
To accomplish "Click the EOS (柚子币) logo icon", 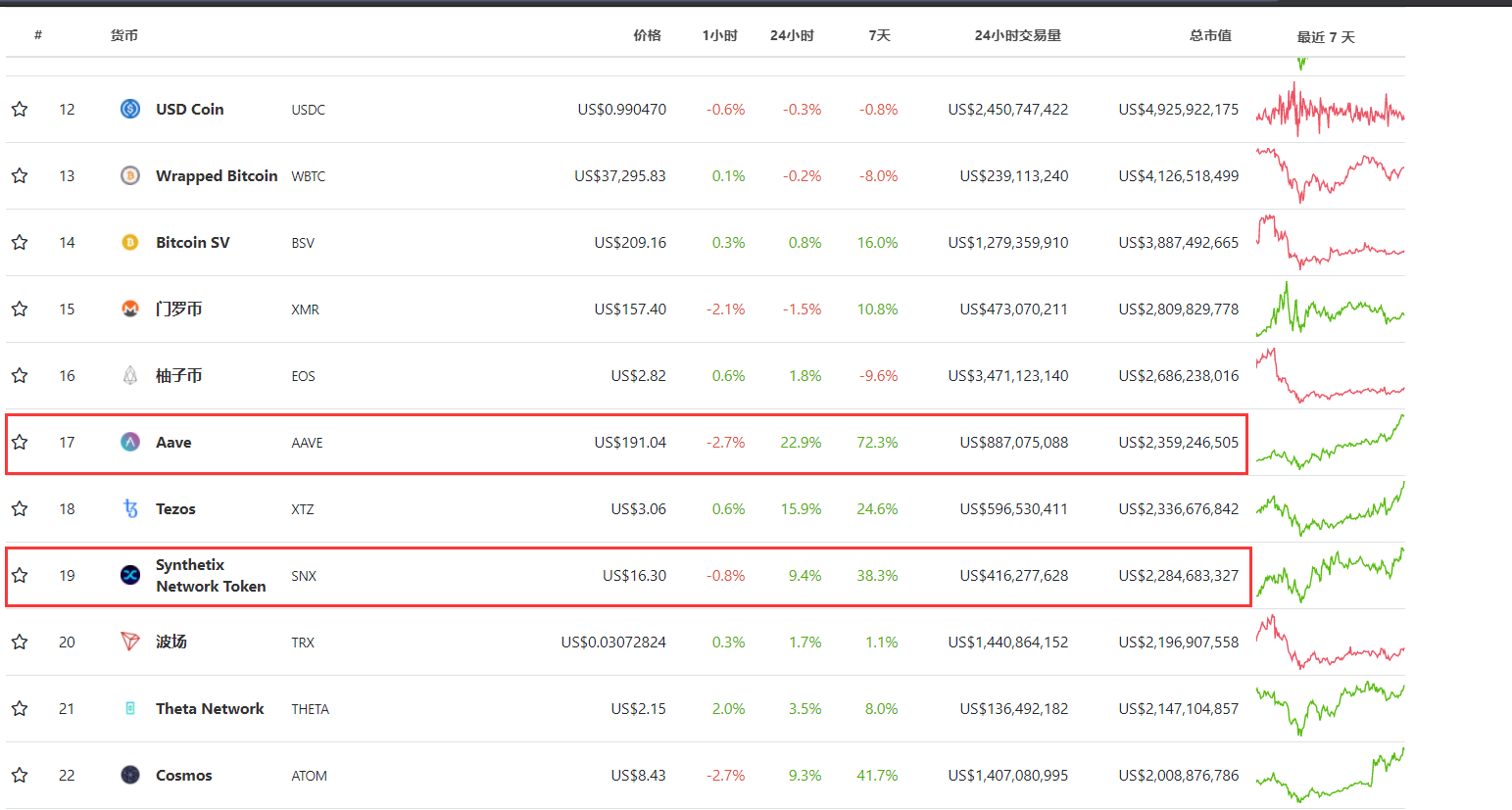I will (130, 375).
